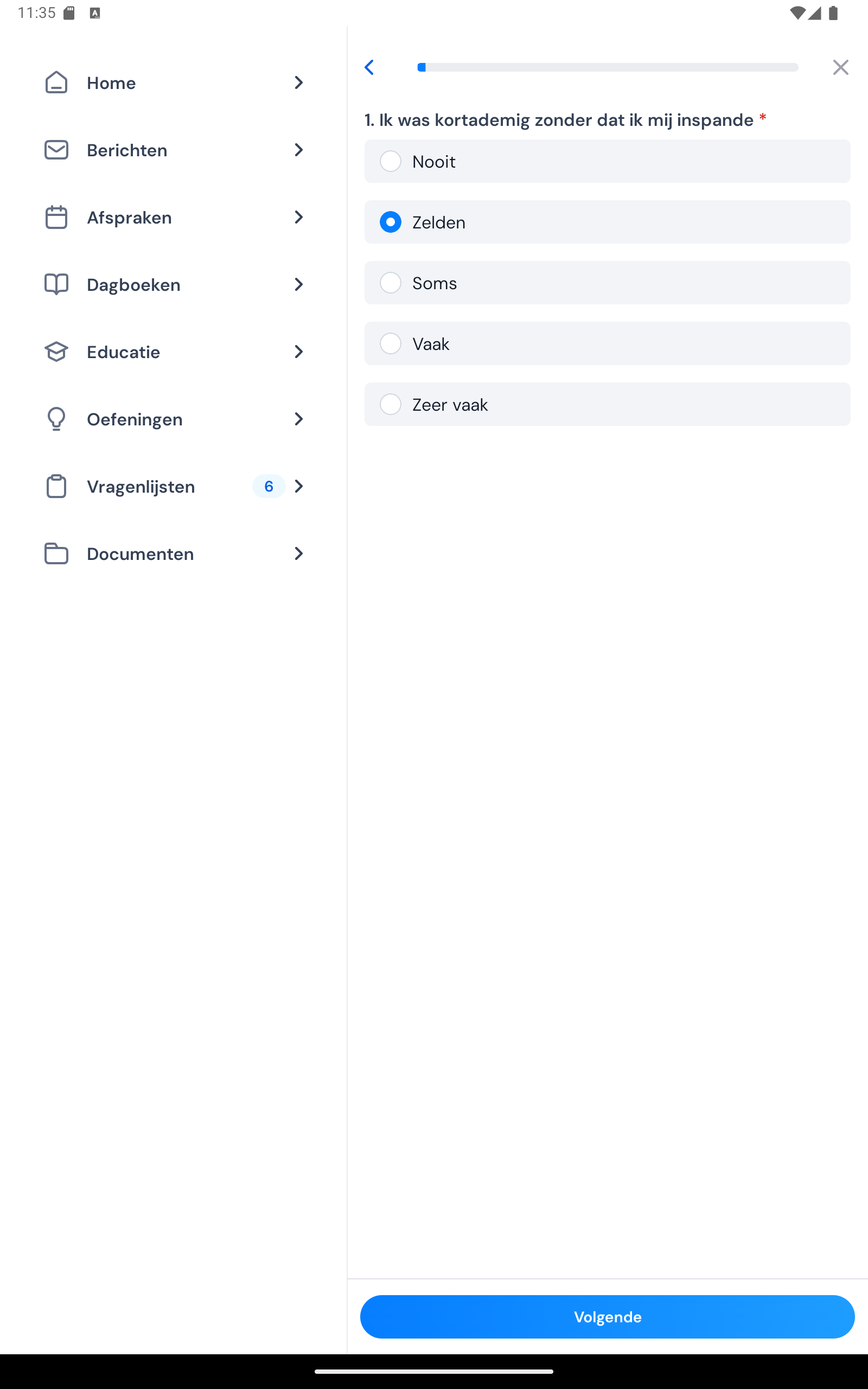Expand the Home chevron arrow
Screen dimensions: 868x1389
(x=298, y=82)
